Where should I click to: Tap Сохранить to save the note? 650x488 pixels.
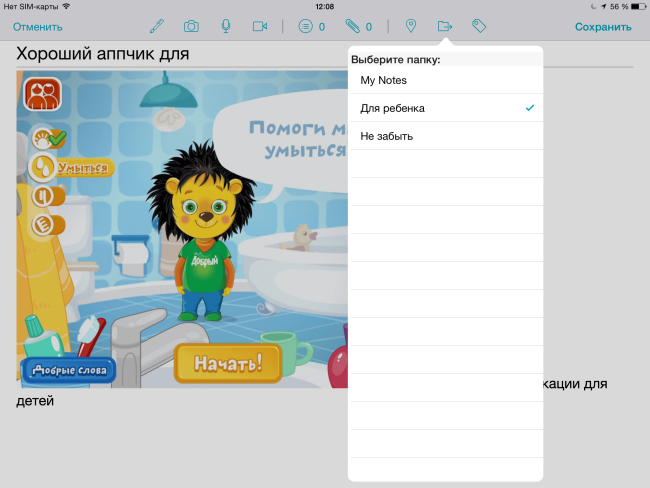point(603,27)
